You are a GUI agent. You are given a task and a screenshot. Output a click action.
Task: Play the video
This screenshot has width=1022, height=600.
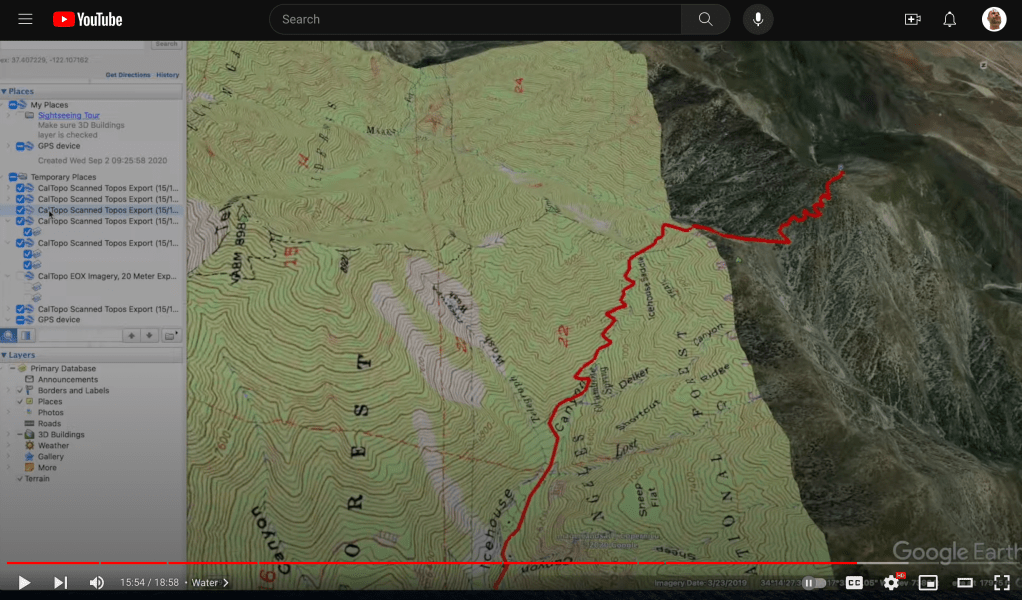pyautogui.click(x=24, y=582)
